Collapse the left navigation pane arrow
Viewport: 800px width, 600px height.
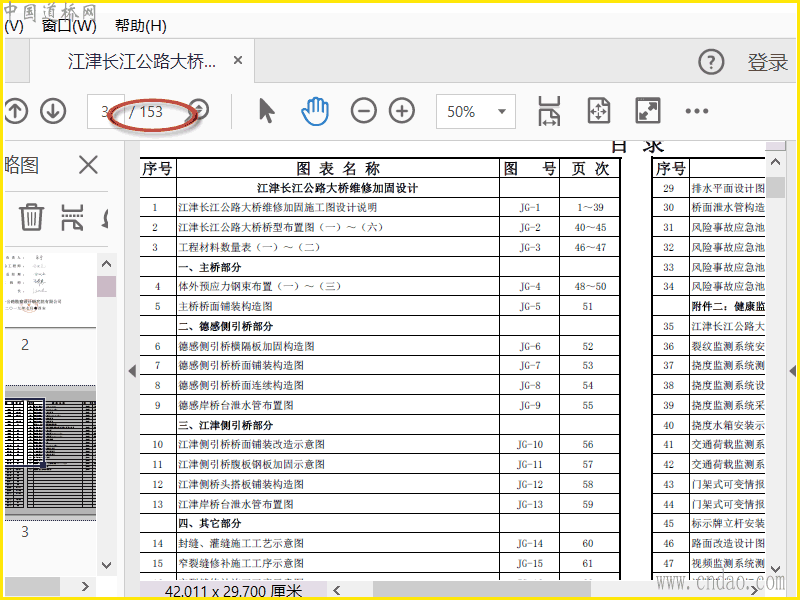click(132, 371)
